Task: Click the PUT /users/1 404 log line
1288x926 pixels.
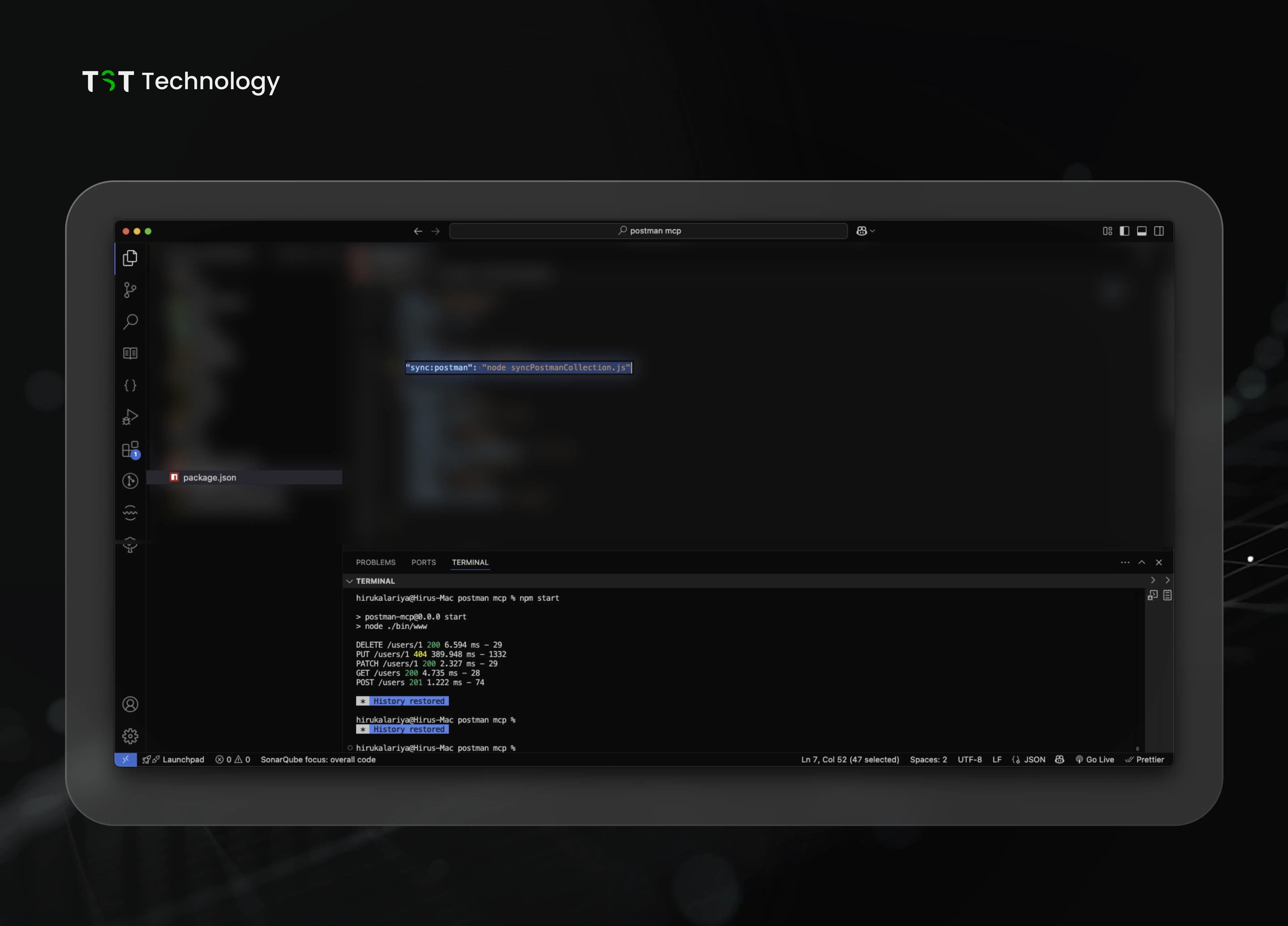Action: (x=431, y=655)
